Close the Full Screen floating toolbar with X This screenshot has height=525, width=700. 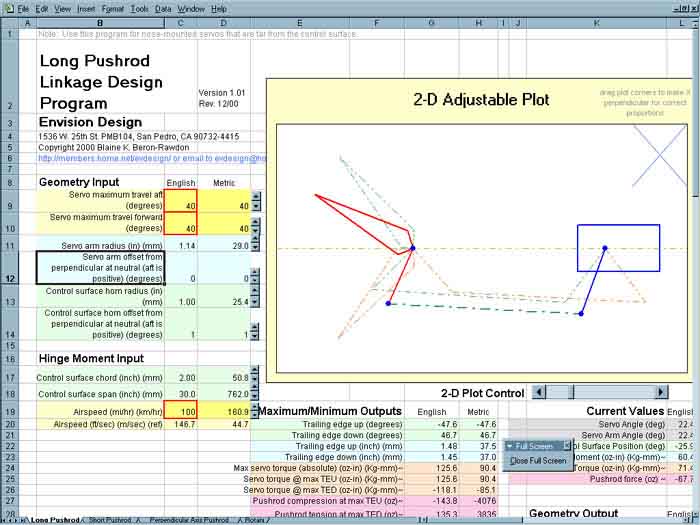click(x=568, y=445)
